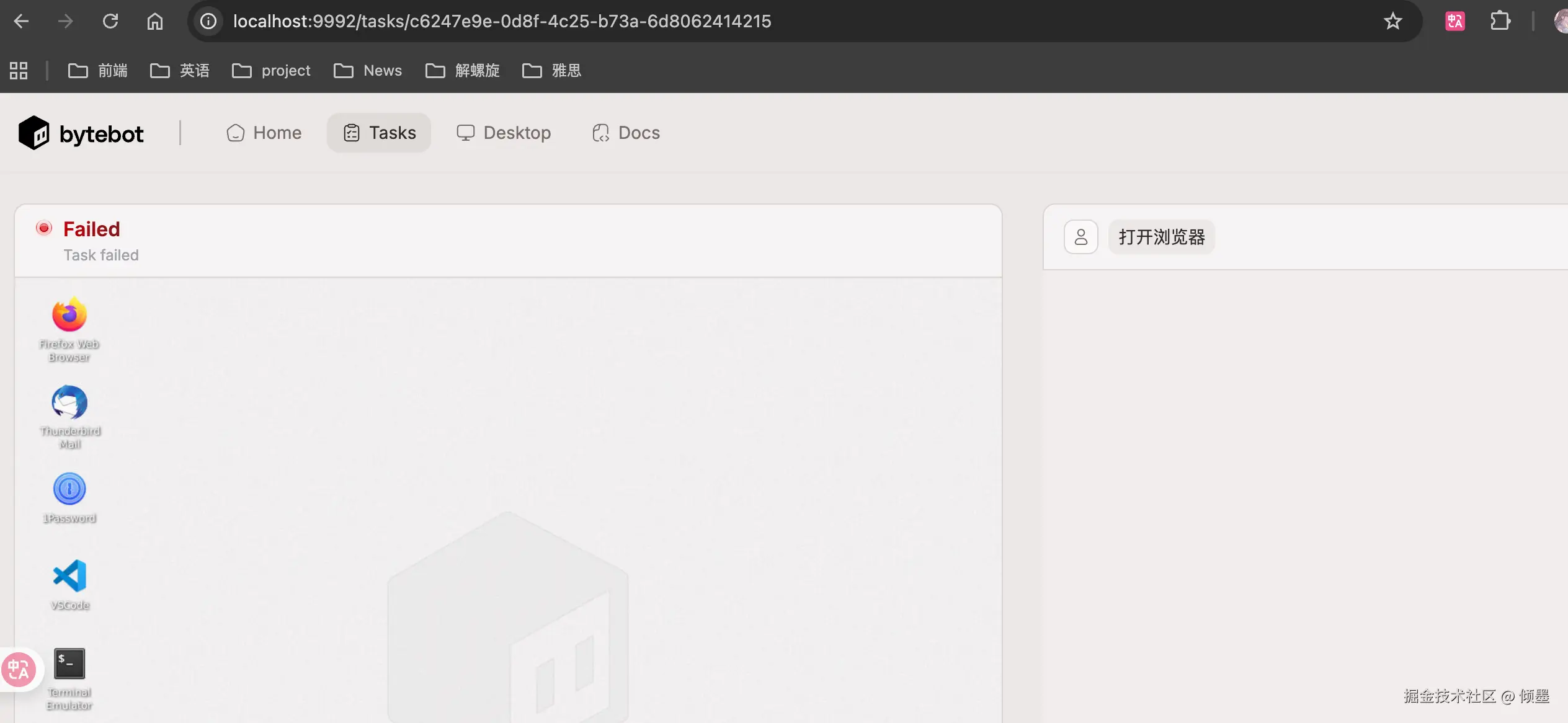Bookmark this page with the star icon

(x=1392, y=22)
